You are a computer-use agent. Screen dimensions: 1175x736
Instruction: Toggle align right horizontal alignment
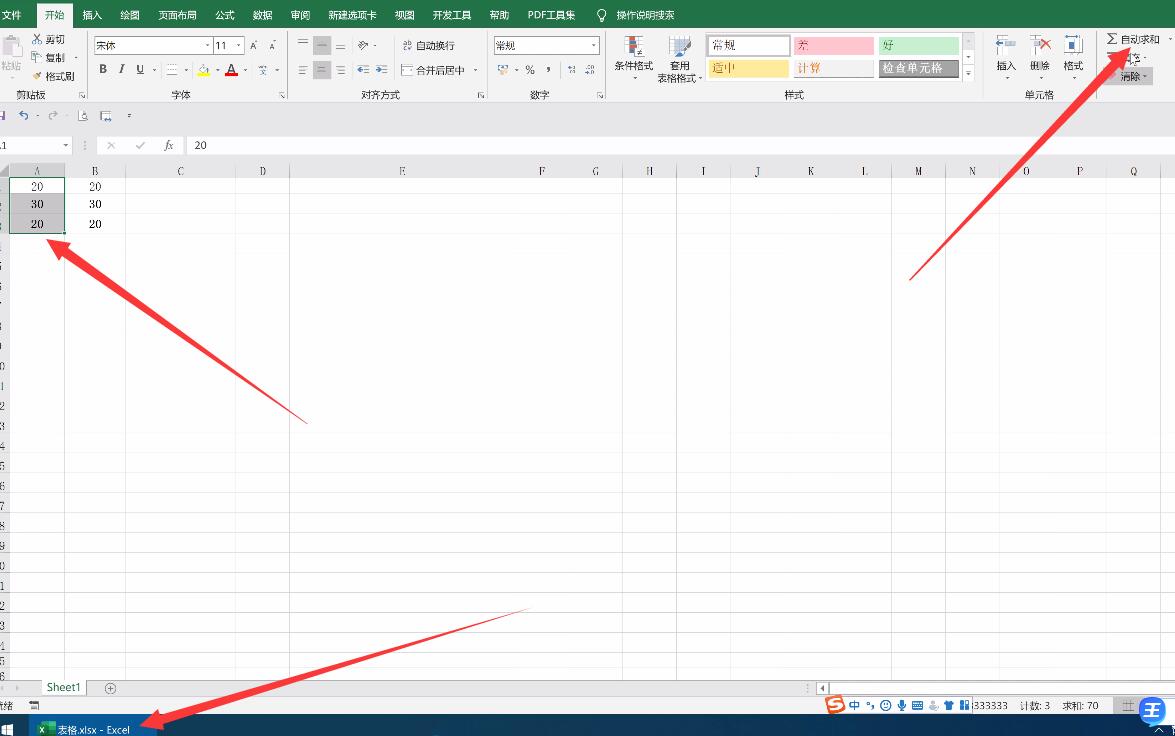click(340, 70)
